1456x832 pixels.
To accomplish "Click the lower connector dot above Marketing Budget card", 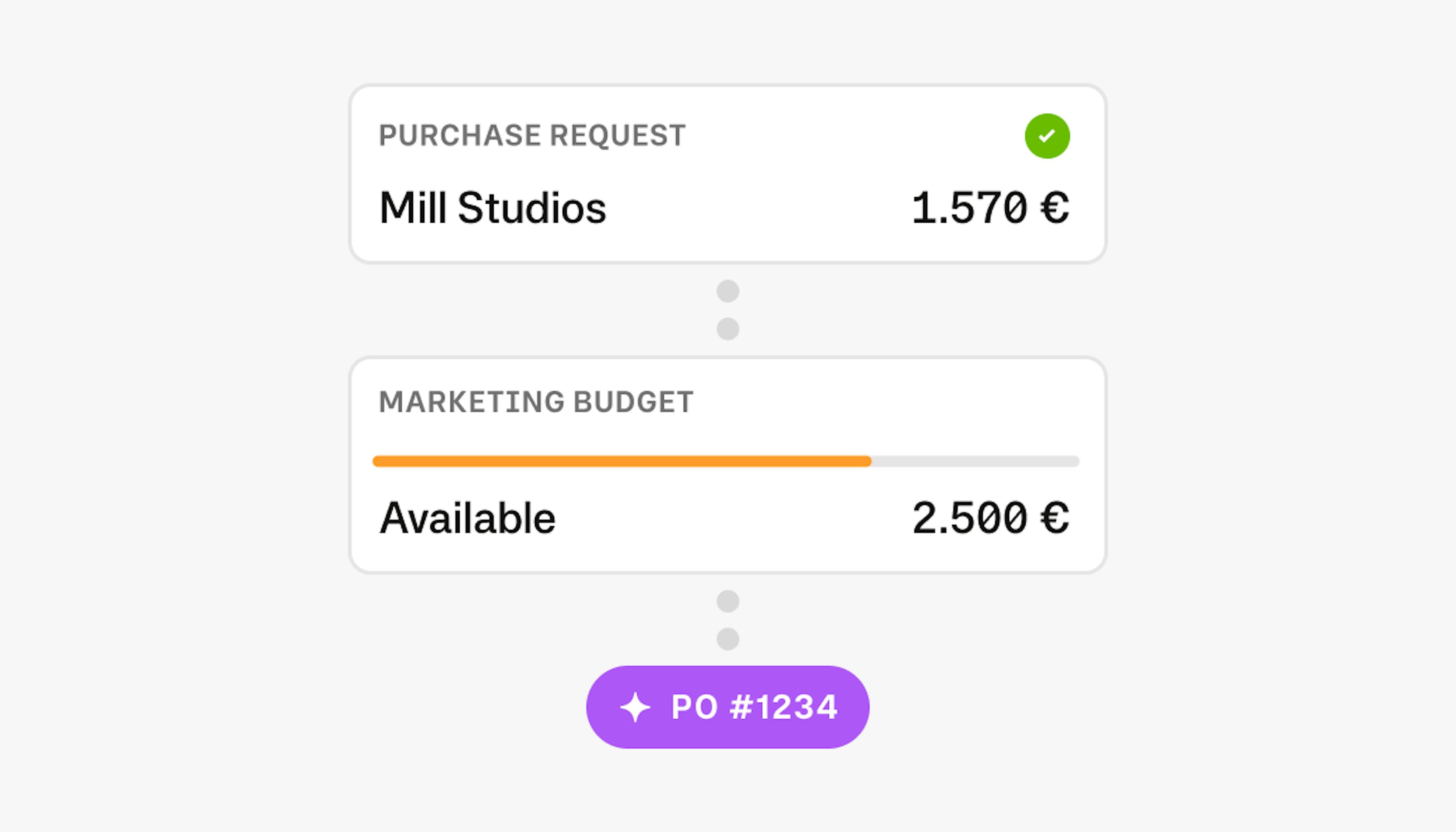I will [728, 329].
